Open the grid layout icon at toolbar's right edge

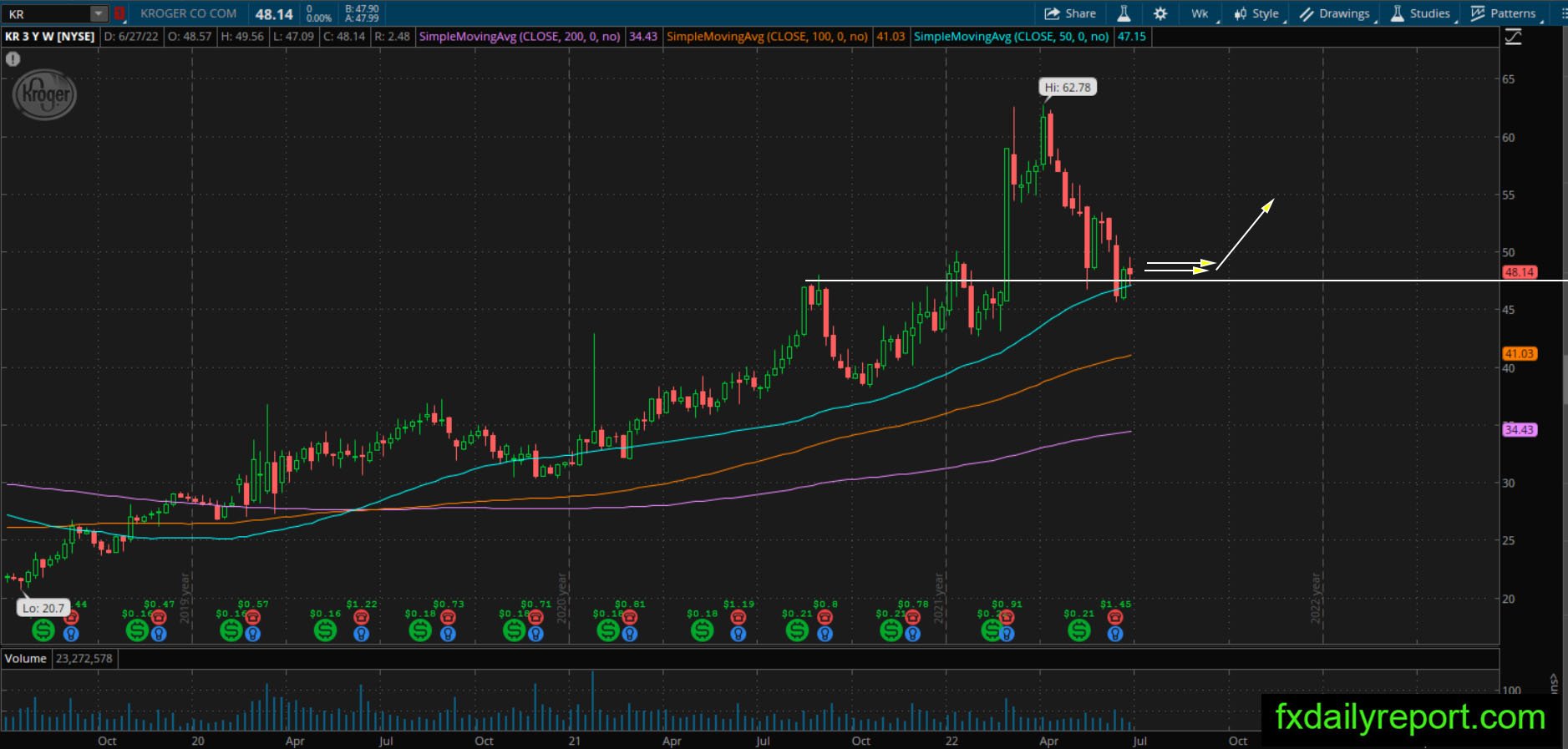[1564, 13]
